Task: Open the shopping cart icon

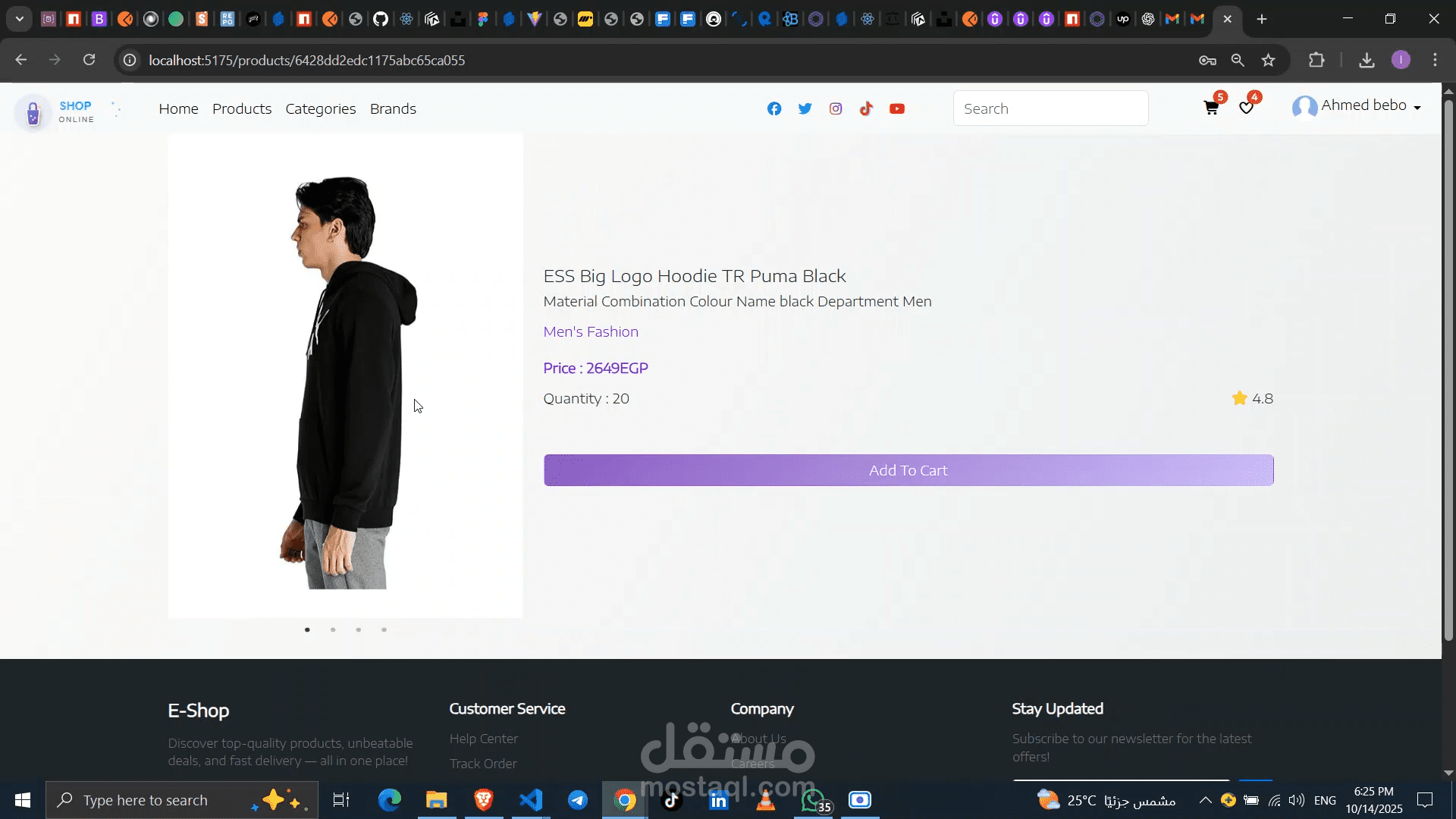Action: 1211,108
